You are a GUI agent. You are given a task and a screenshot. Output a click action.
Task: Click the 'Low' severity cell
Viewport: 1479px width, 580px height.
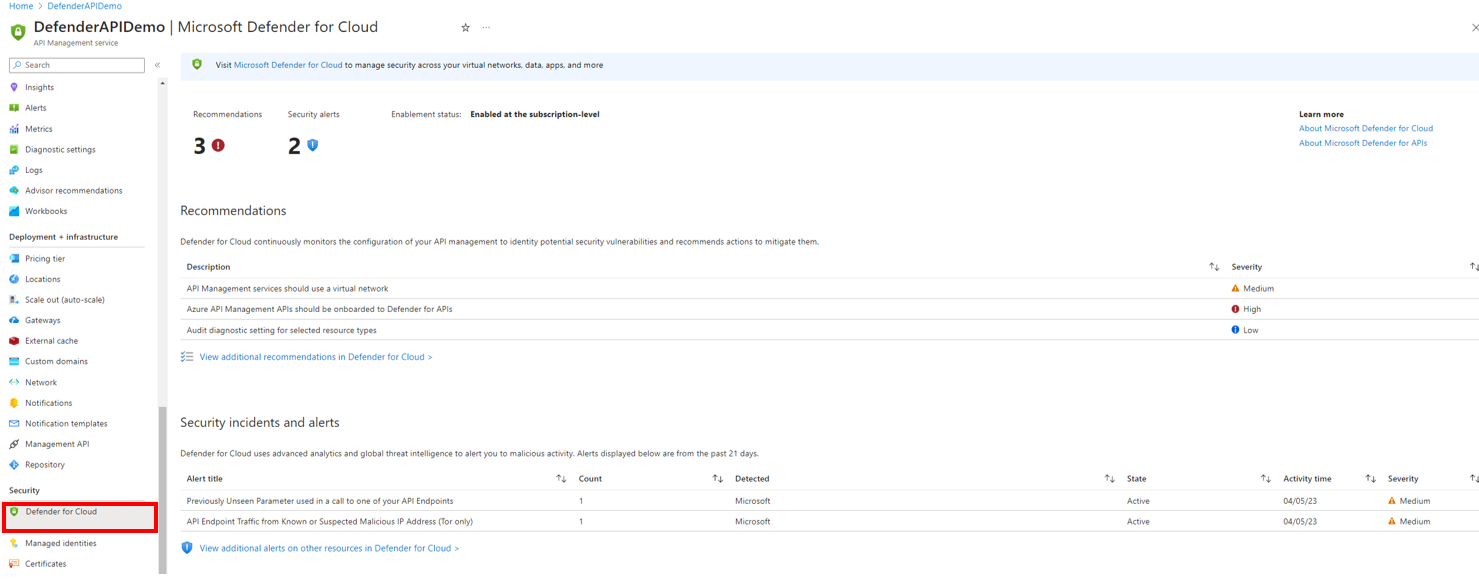pos(1245,330)
